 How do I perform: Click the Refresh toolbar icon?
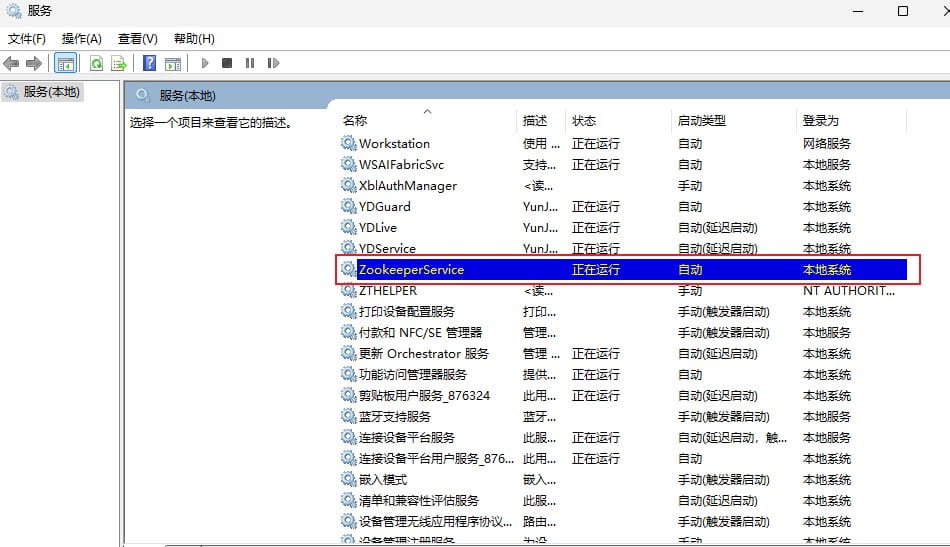pos(96,63)
